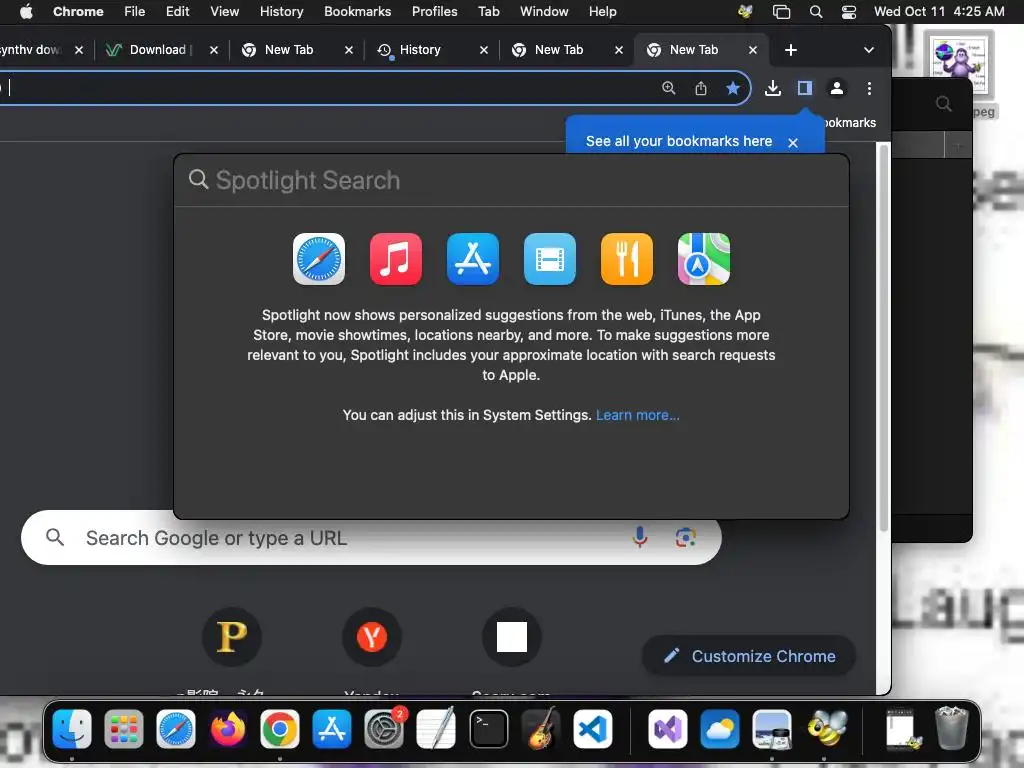Open the Chrome three-dot menu

point(869,88)
